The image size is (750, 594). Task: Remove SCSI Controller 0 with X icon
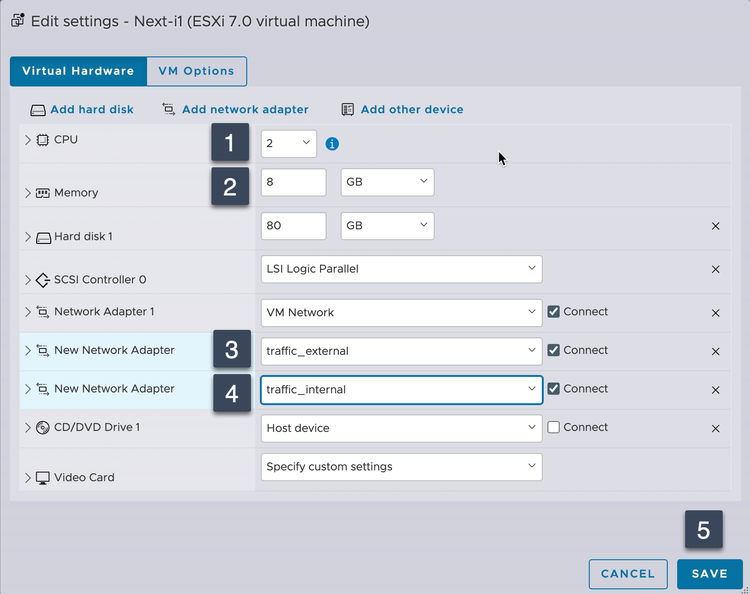pyautogui.click(x=715, y=269)
